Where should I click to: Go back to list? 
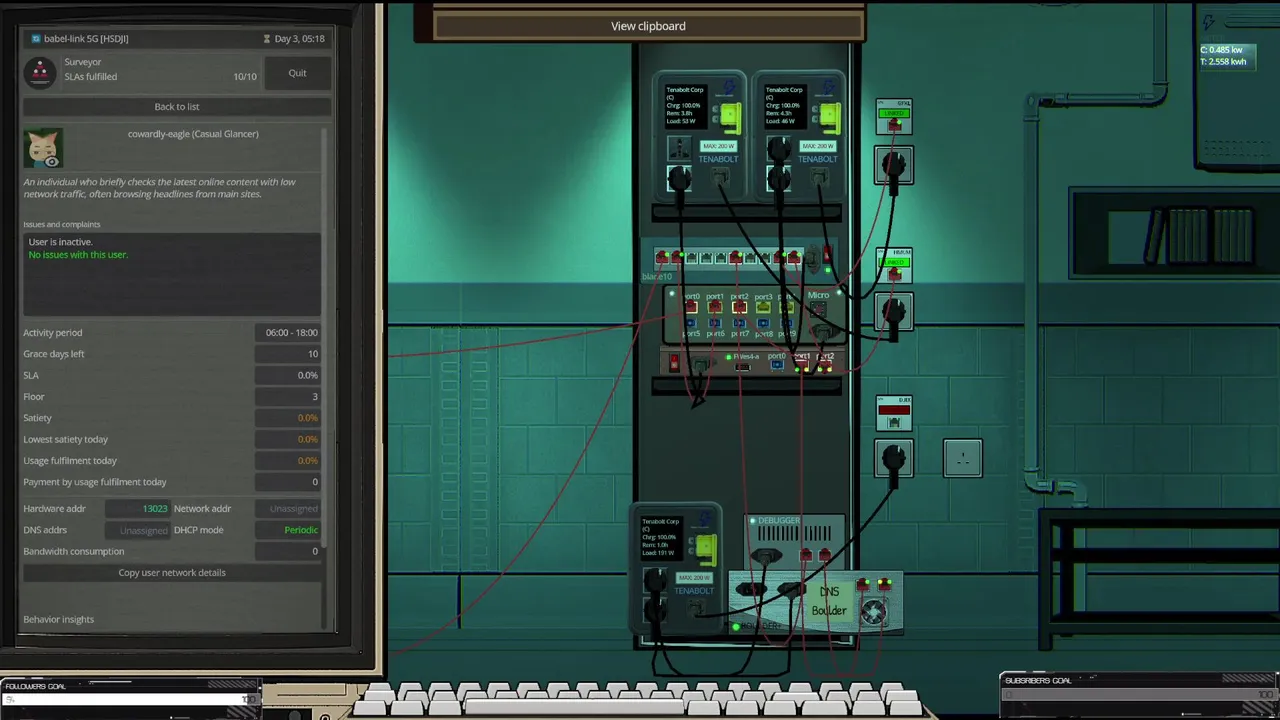[176, 106]
